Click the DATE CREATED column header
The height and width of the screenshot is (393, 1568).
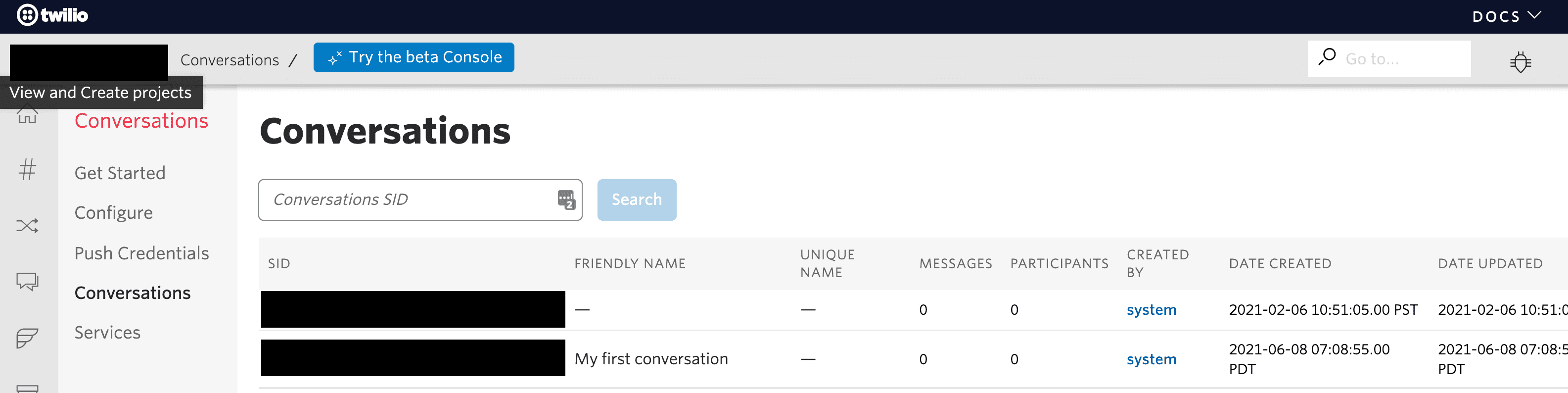coord(1280,264)
